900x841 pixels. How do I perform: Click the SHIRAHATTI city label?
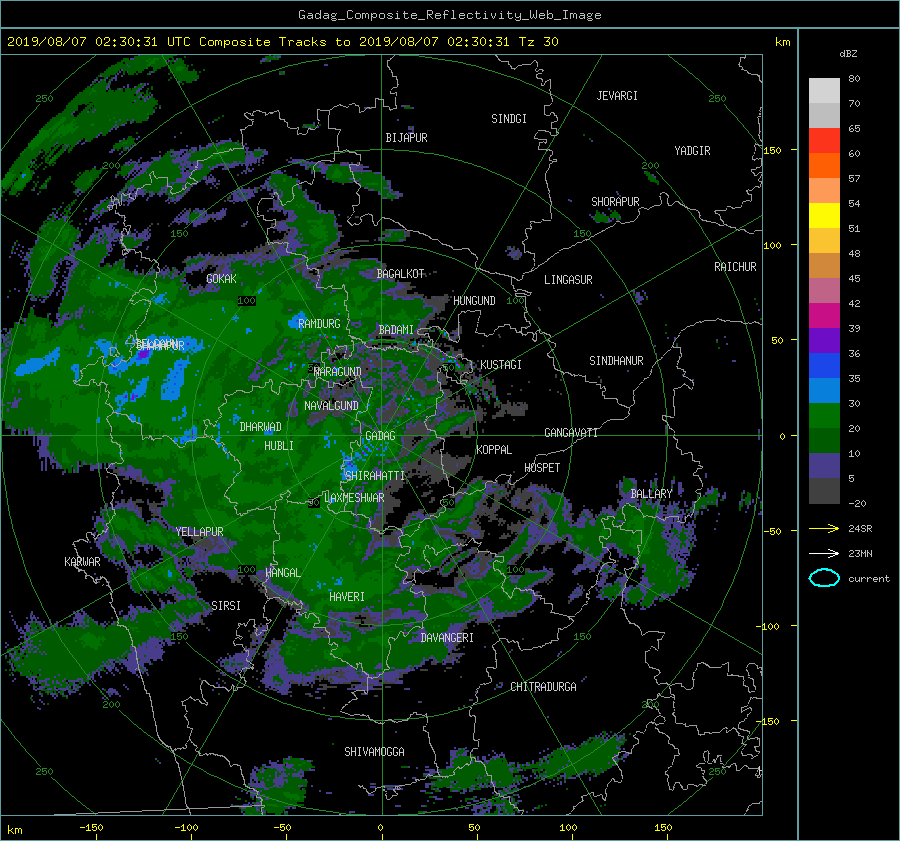375,476
